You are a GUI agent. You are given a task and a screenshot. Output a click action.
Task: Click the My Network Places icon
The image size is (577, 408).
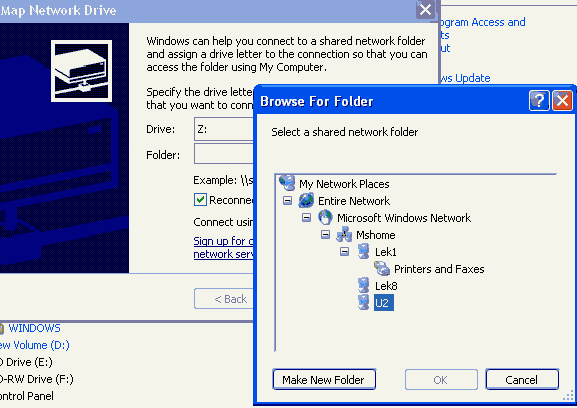click(287, 183)
